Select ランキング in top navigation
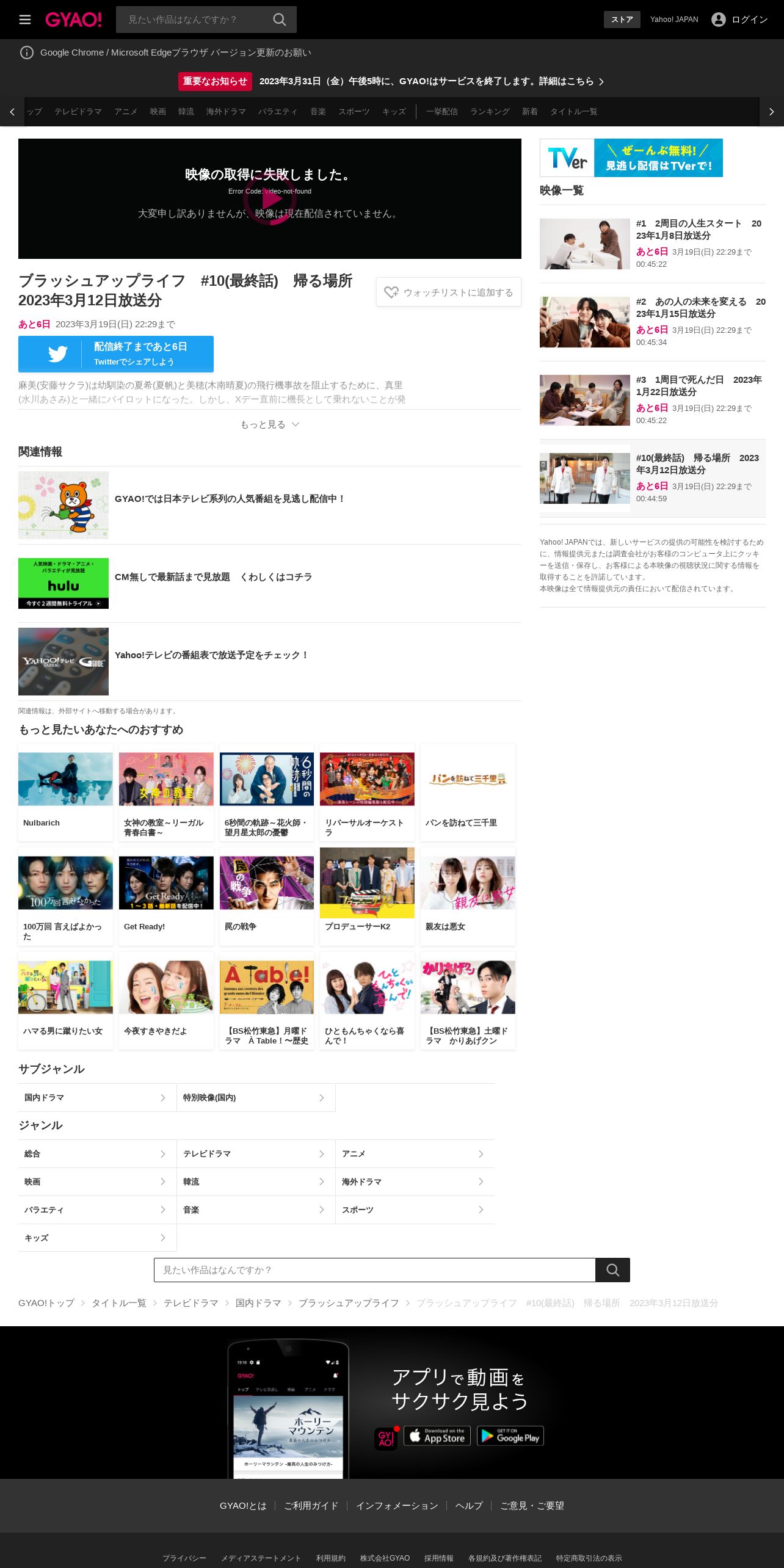Screen dimensions: 784x1568 [490, 112]
